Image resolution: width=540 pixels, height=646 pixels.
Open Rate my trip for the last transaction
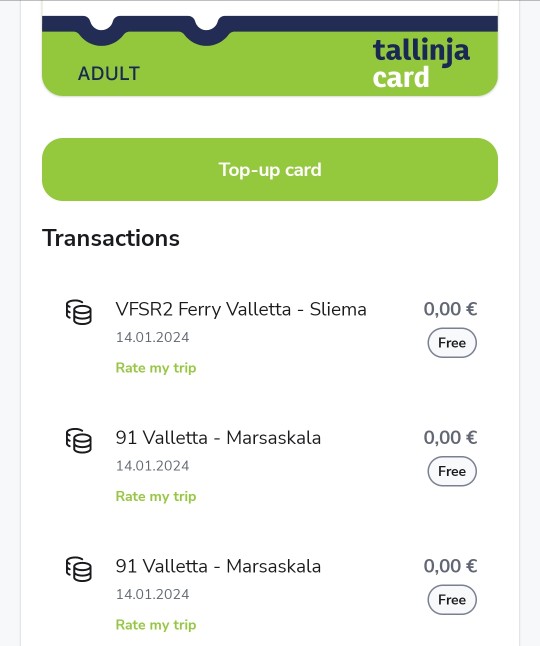(156, 625)
